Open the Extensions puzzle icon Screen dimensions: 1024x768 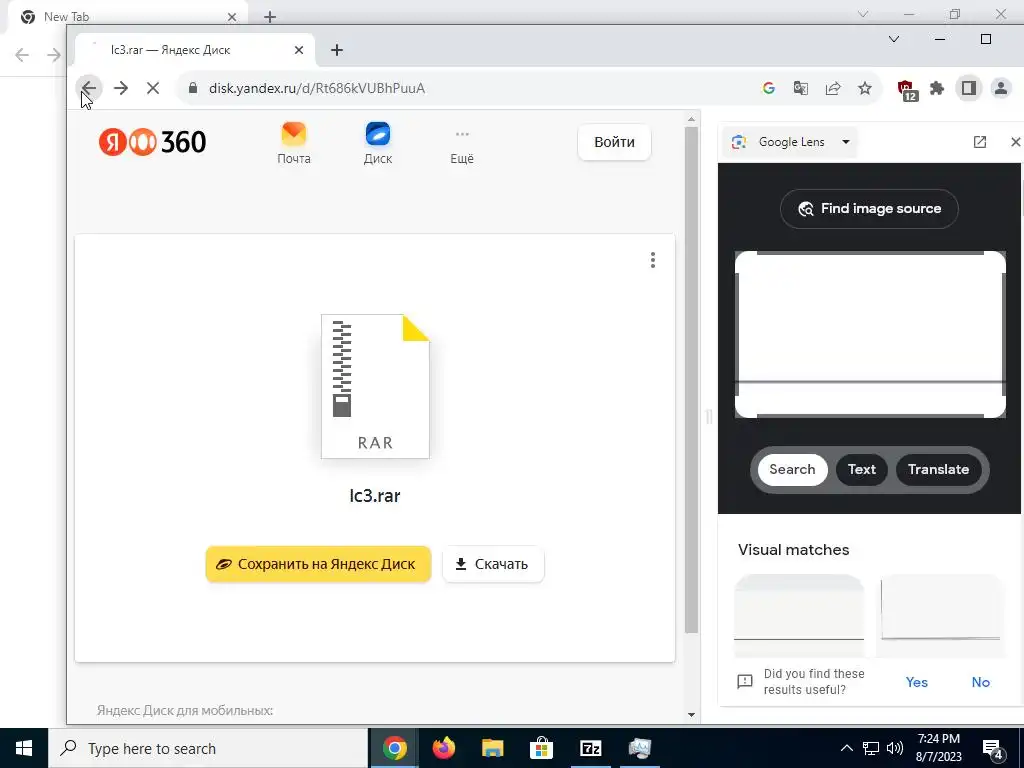click(936, 88)
